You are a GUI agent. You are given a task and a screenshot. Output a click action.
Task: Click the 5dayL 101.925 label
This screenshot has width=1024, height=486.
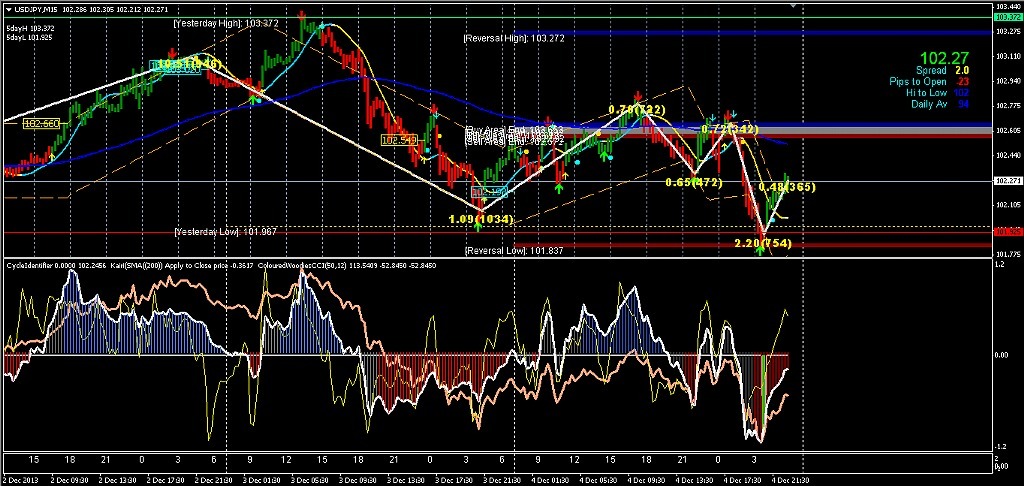(30, 37)
